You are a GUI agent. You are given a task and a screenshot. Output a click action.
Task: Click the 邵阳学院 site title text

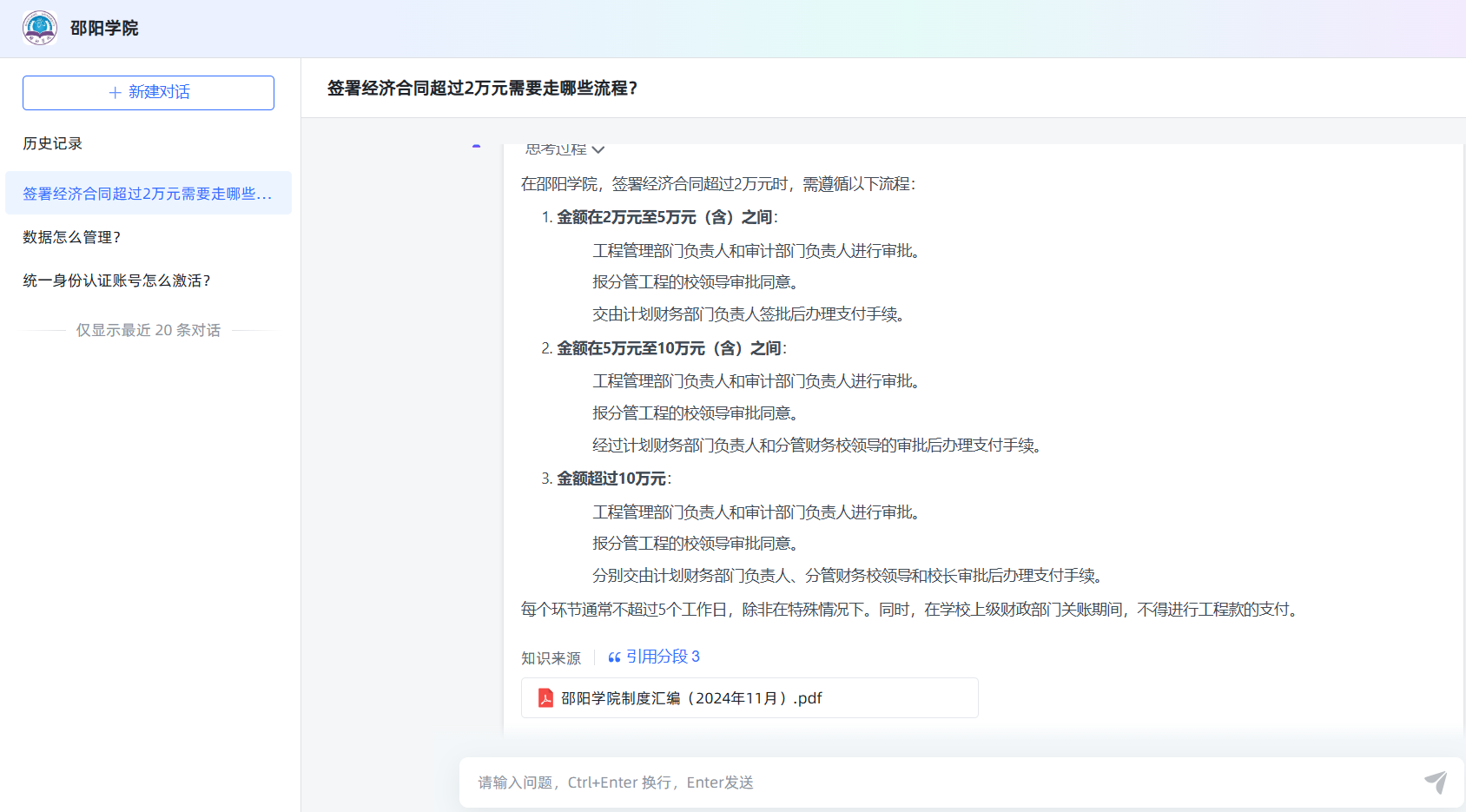coord(104,29)
